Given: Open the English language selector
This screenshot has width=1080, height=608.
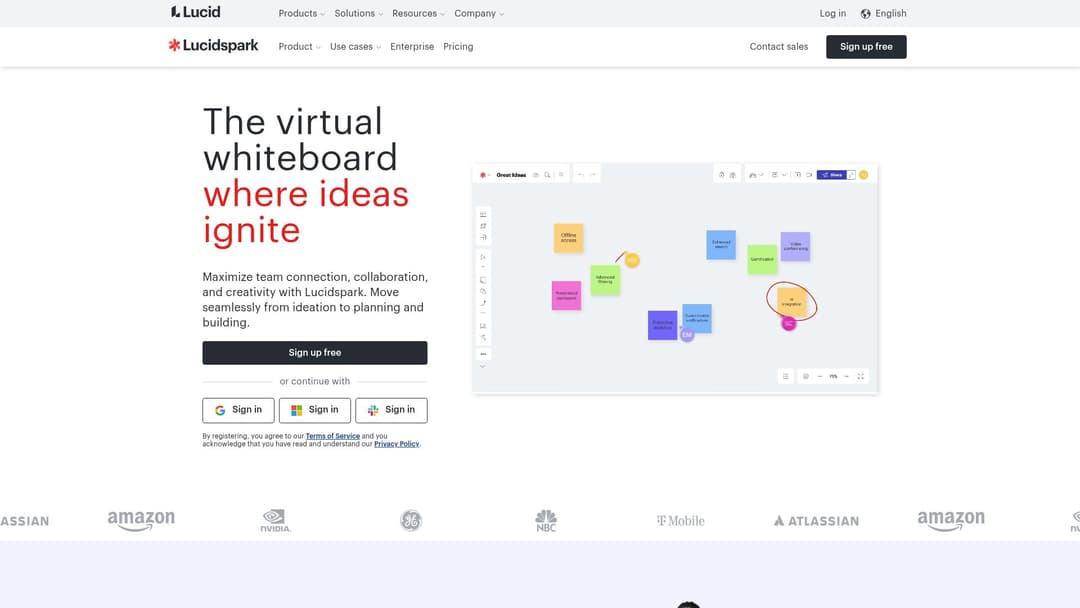Looking at the screenshot, I should pyautogui.click(x=884, y=14).
